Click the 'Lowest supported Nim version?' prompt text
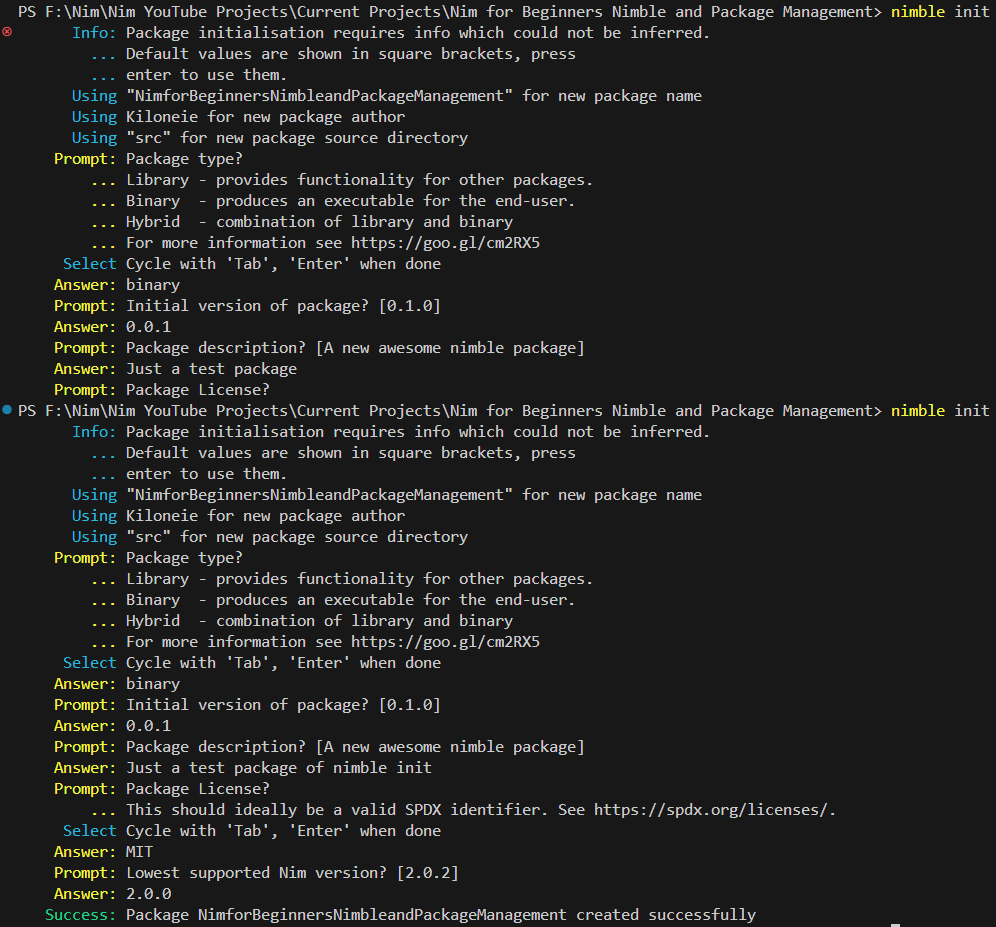Viewport: 996px width, 927px height. tap(256, 873)
